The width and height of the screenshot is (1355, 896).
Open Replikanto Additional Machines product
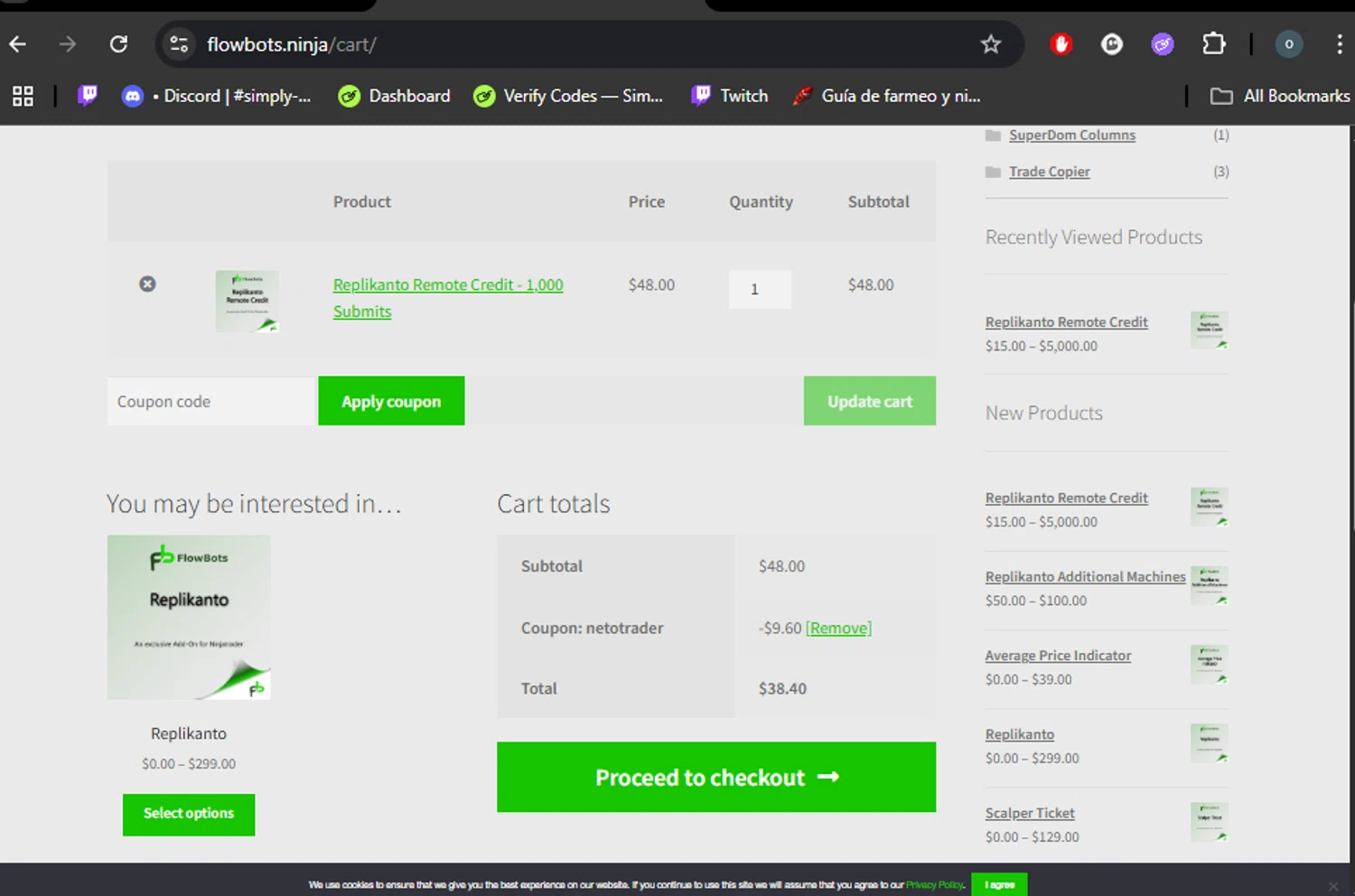(x=1086, y=576)
